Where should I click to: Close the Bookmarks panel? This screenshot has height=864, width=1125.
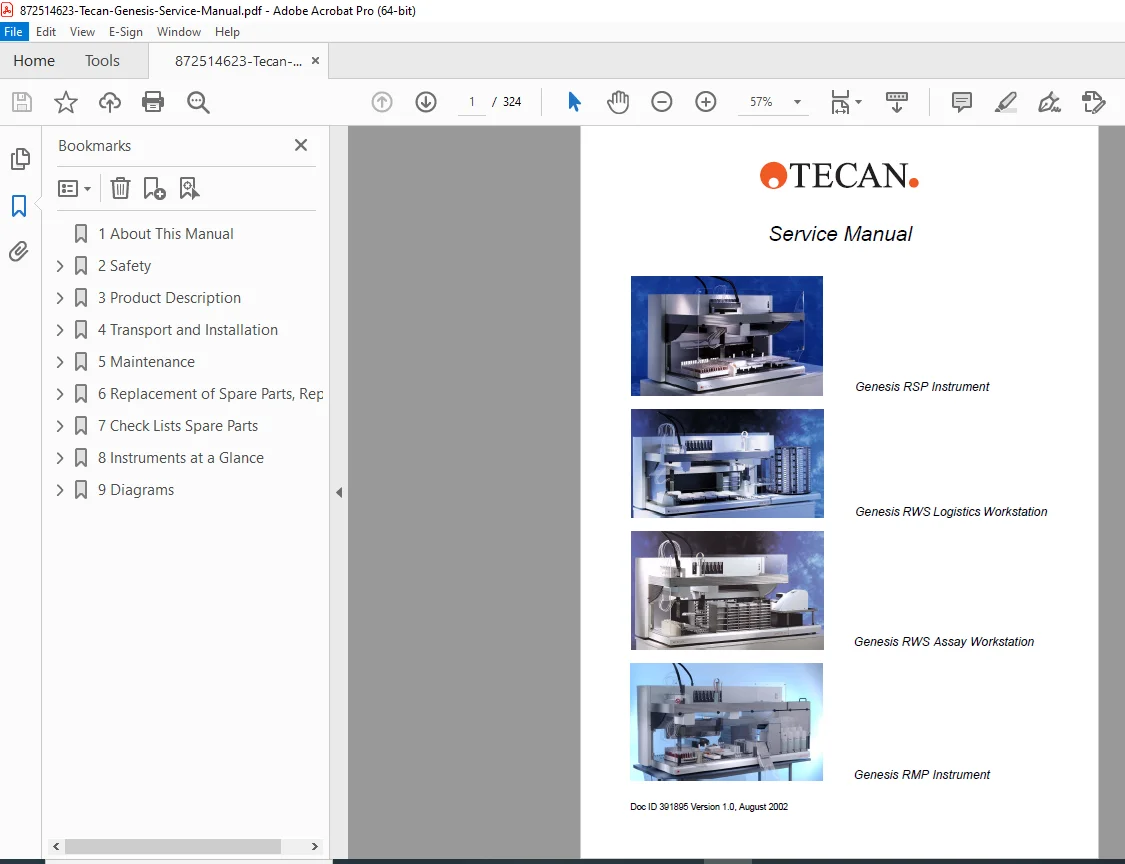tap(301, 146)
